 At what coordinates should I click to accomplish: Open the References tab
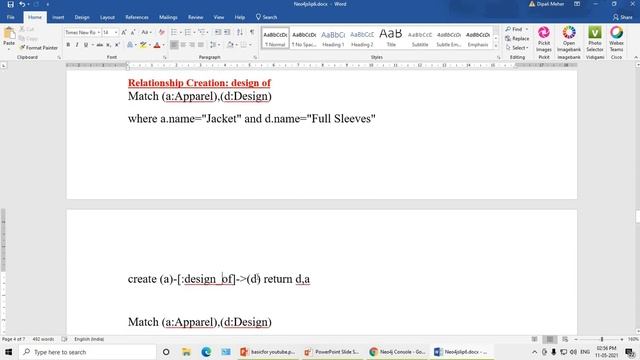pos(137,17)
